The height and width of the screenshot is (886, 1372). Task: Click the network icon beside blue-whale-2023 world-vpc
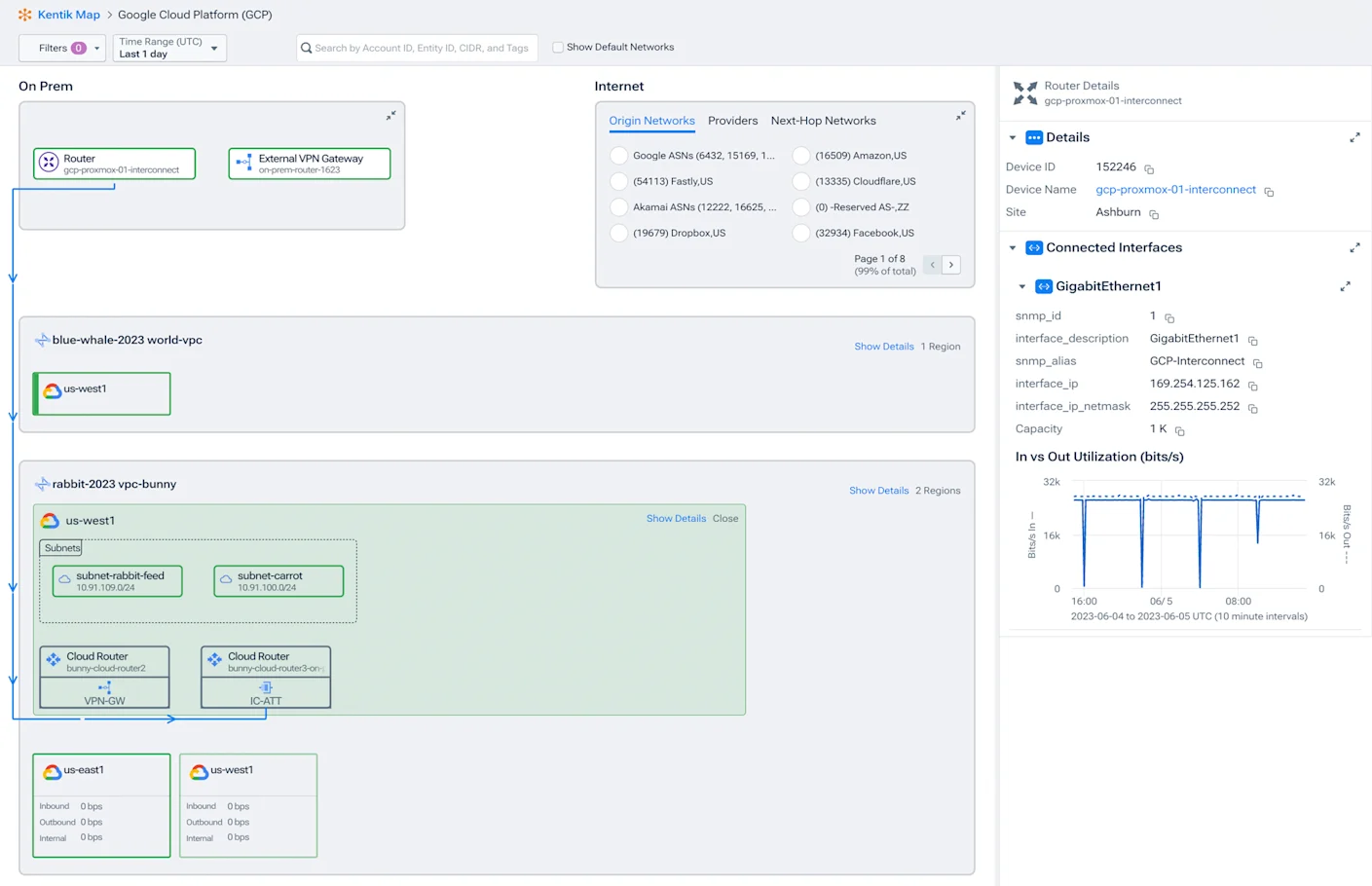click(x=41, y=339)
